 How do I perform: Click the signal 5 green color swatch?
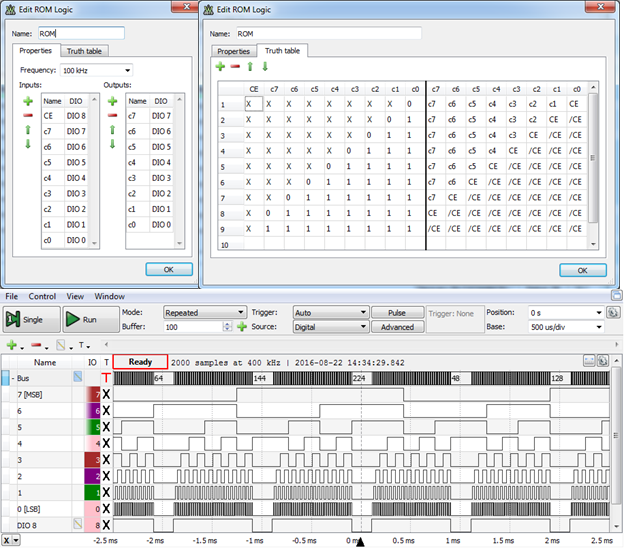pos(93,427)
